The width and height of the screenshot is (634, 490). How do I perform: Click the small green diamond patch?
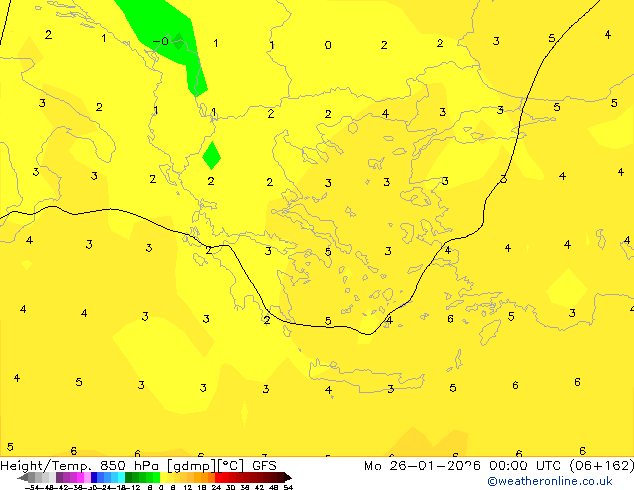211,155
